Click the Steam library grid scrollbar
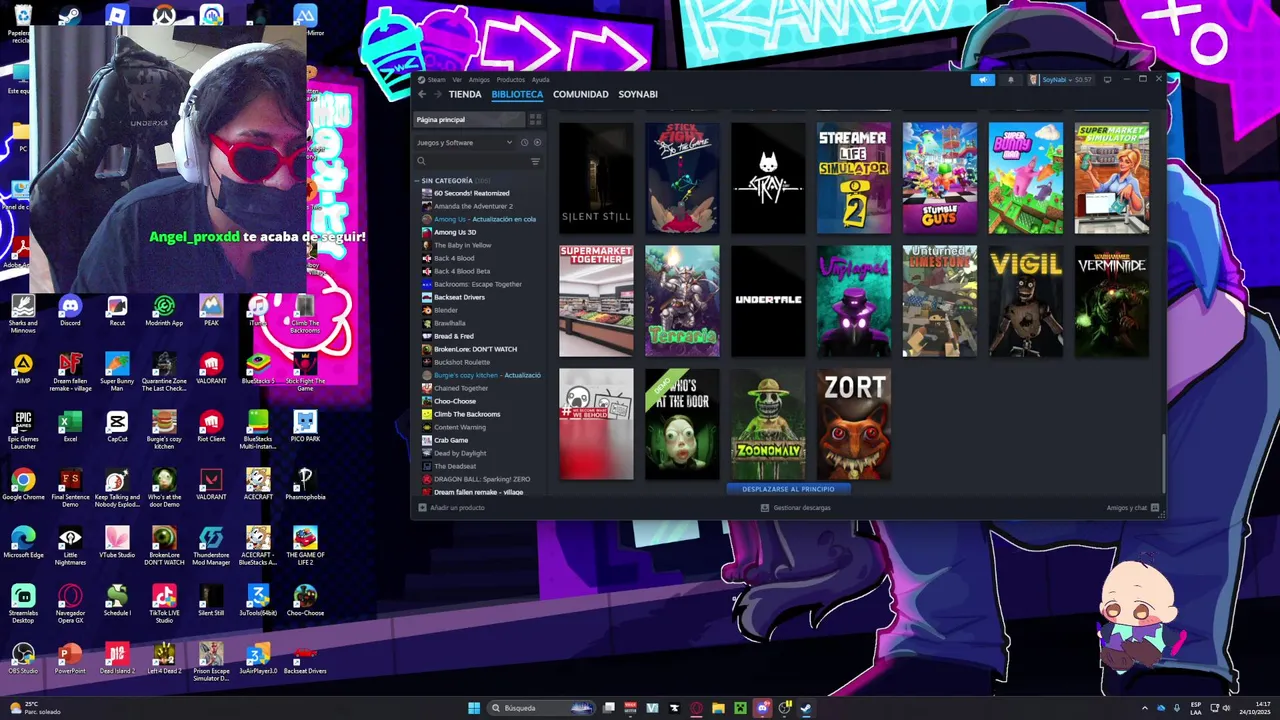This screenshot has height=720, width=1280. pyautogui.click(x=1164, y=463)
